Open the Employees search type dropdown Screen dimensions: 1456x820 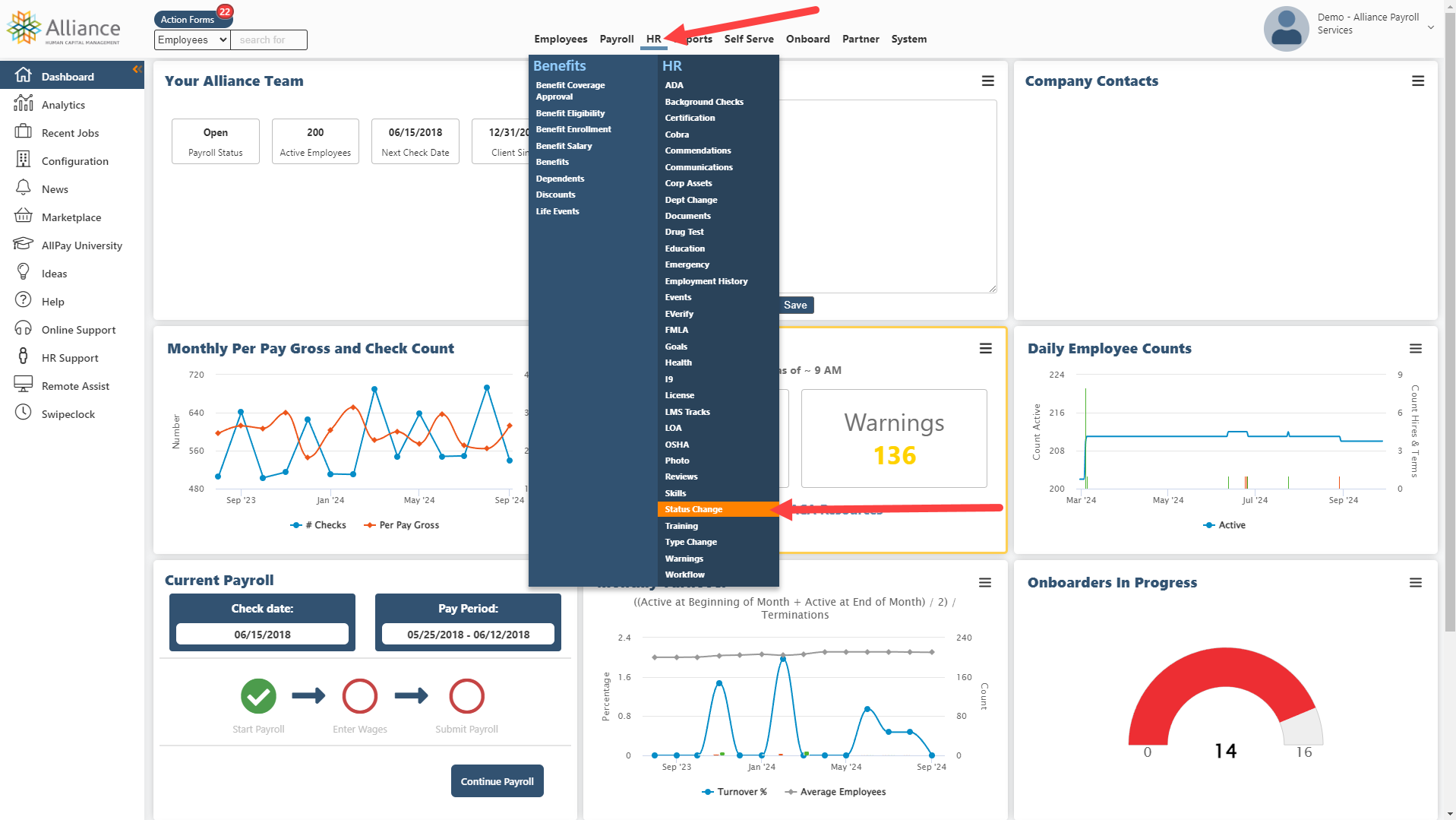(192, 40)
